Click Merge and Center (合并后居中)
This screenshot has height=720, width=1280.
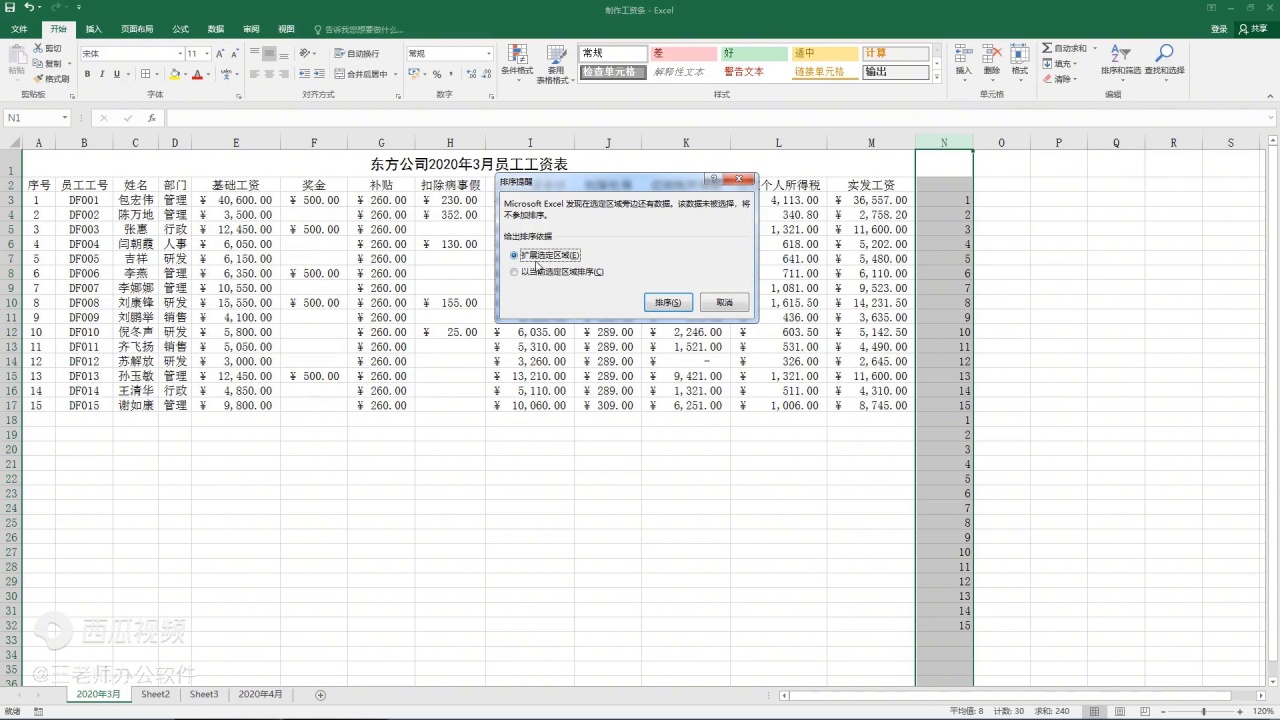361,74
